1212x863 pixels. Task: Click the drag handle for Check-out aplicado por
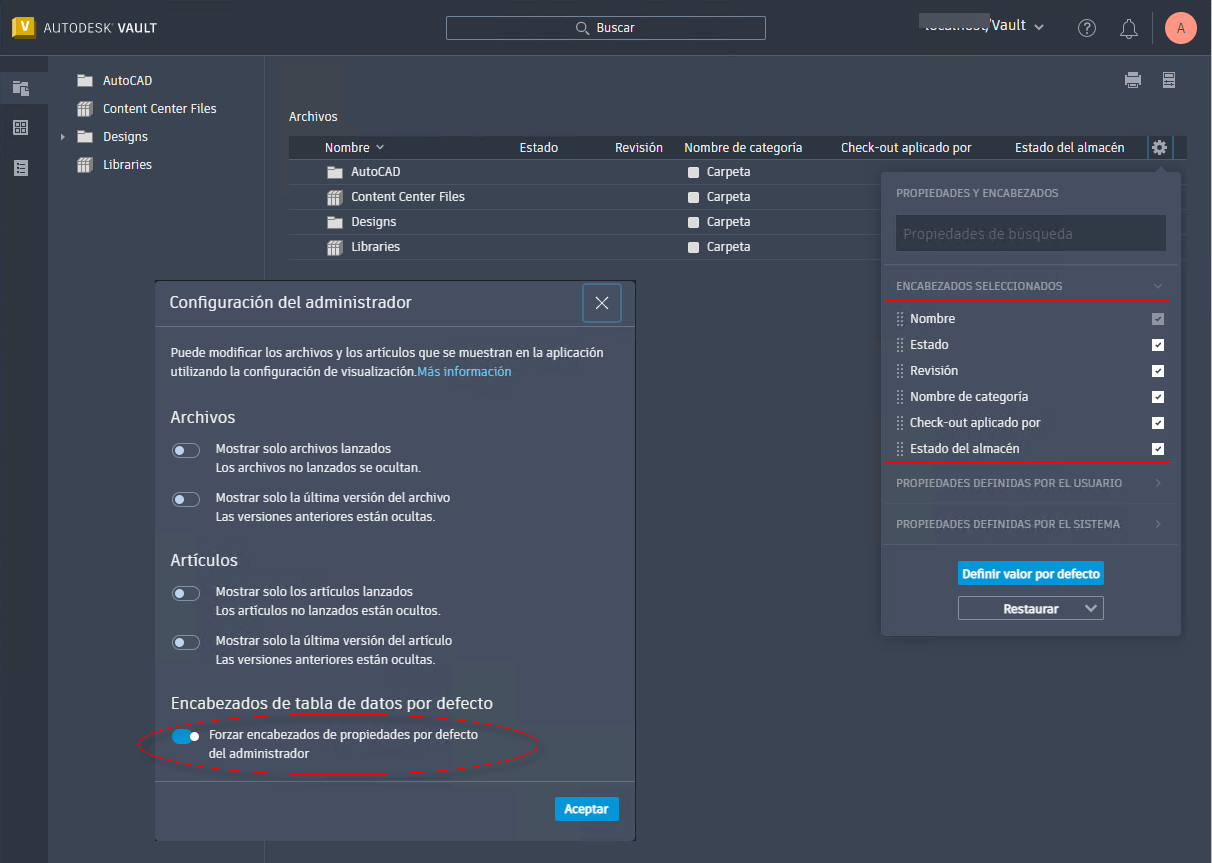[x=900, y=423]
